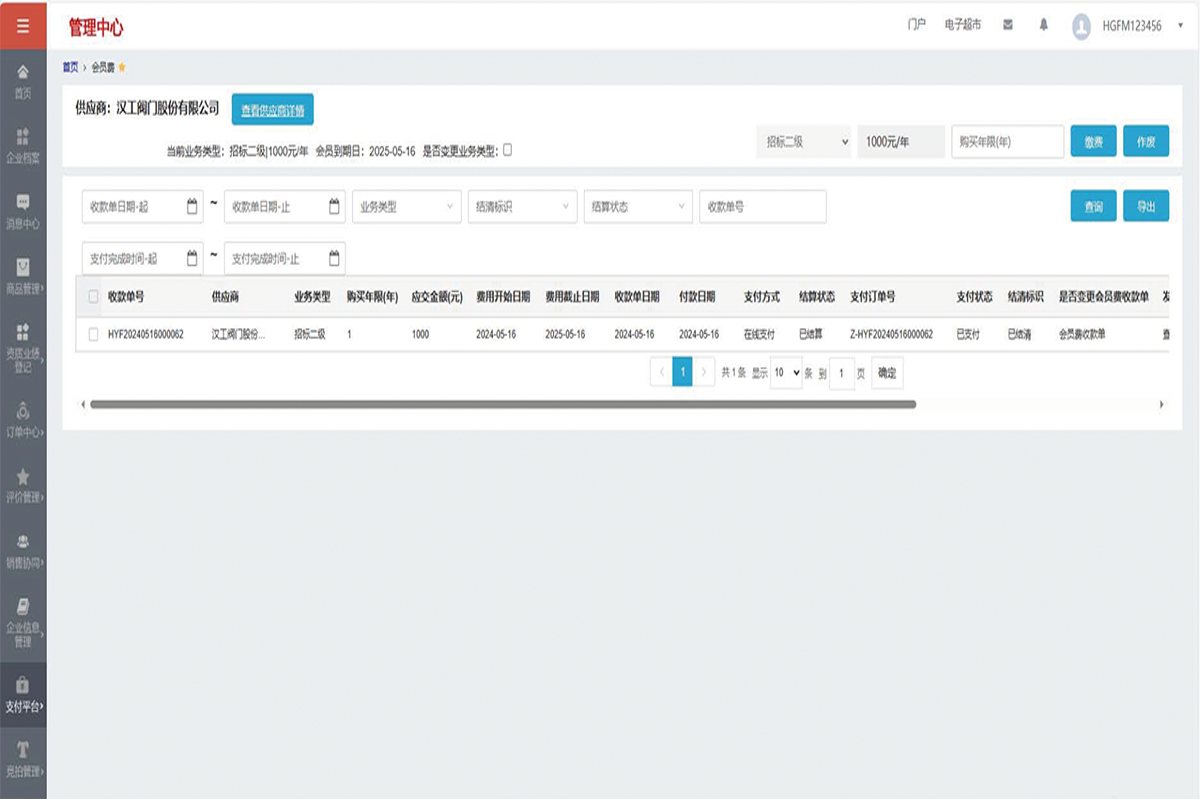
Task: Click 门户 in the top navigation
Action: tap(916, 25)
